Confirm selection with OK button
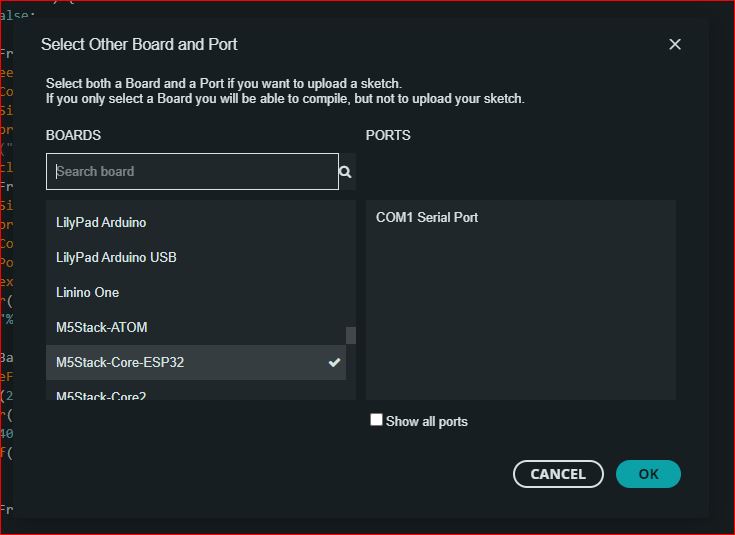 coord(648,474)
